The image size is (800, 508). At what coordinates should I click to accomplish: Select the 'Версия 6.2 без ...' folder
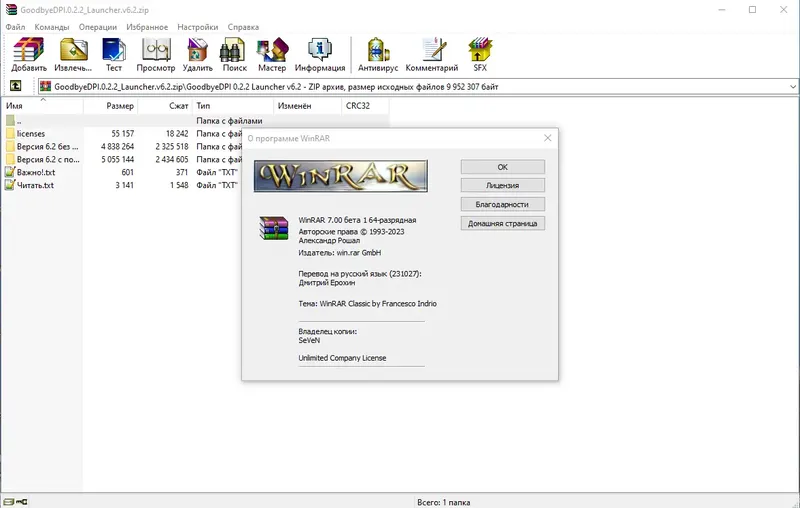click(47, 146)
